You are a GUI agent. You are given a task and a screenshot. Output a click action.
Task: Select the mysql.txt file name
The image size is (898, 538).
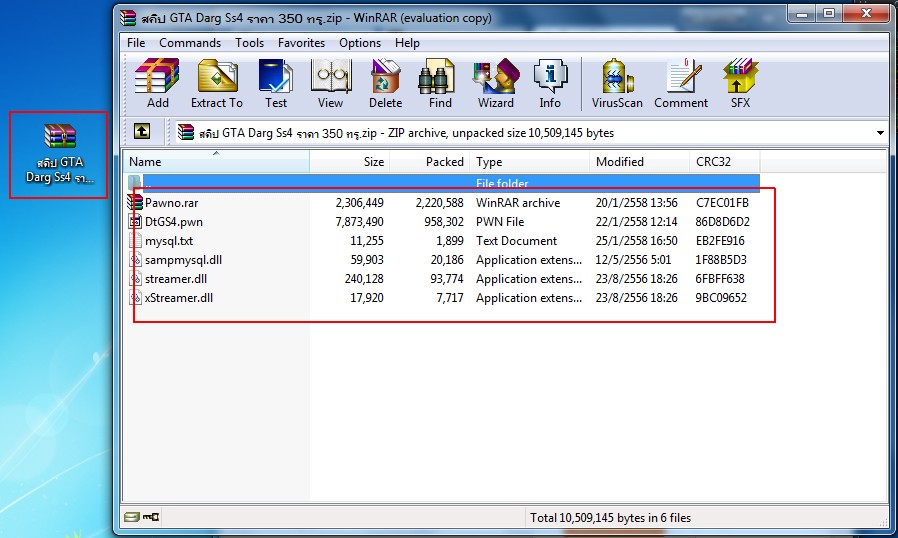click(169, 241)
